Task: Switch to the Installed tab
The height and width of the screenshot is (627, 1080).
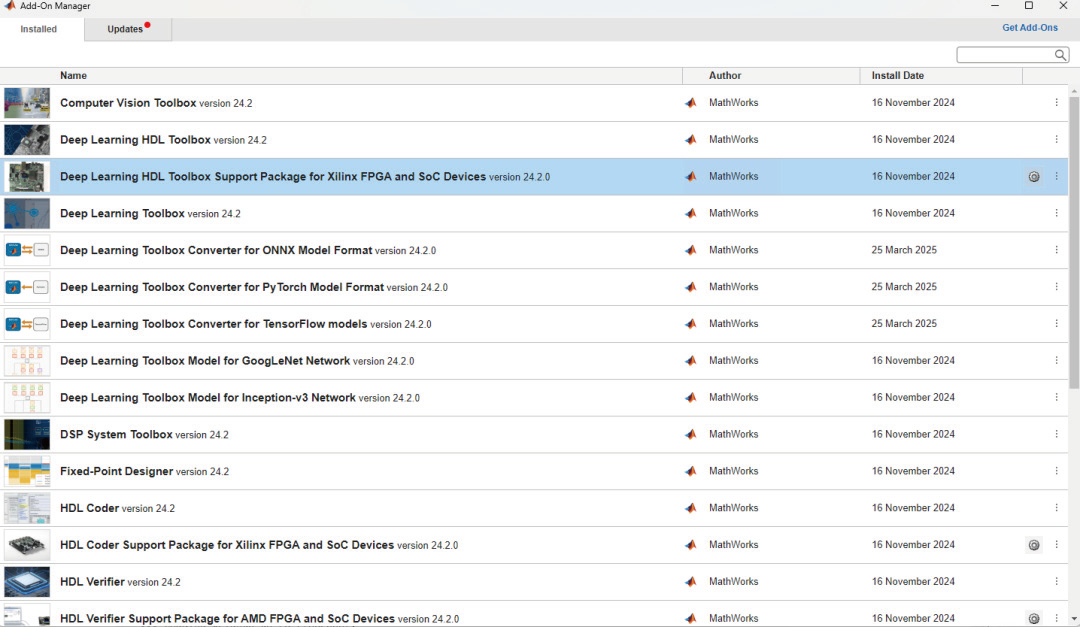Action: pos(39,29)
